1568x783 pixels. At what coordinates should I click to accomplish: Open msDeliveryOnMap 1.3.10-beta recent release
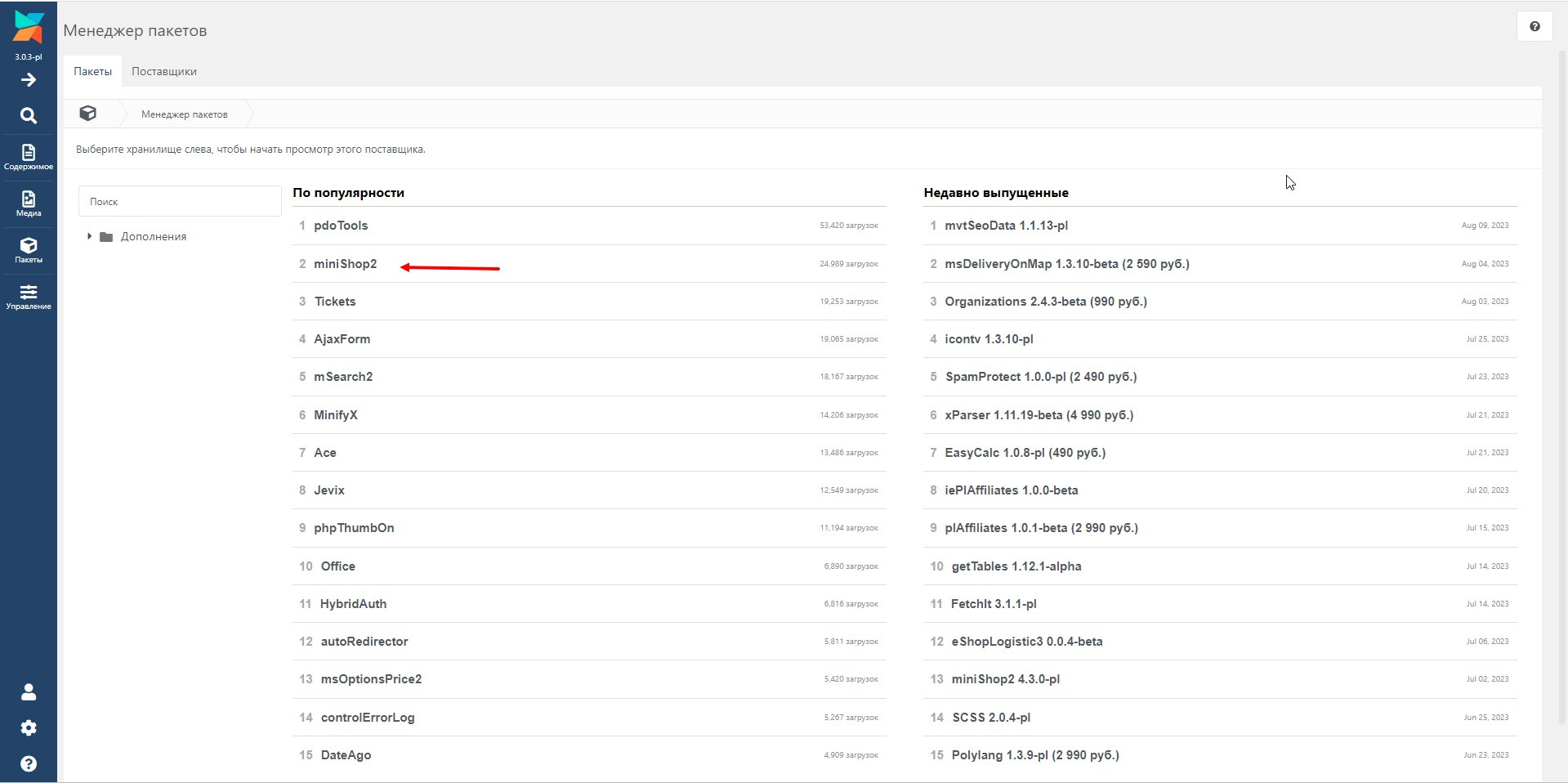[x=1067, y=264]
